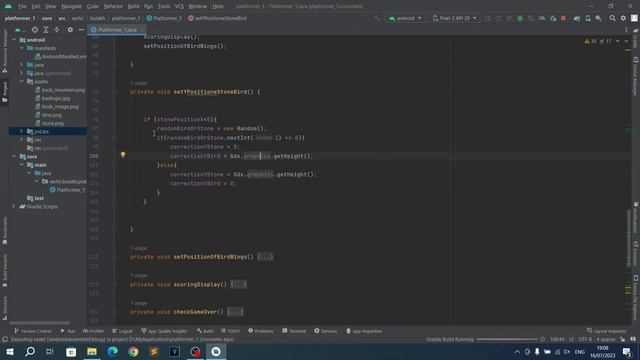The height and width of the screenshot is (360, 640).
Task: Click Expand All in Project panel
Action: [46, 30]
